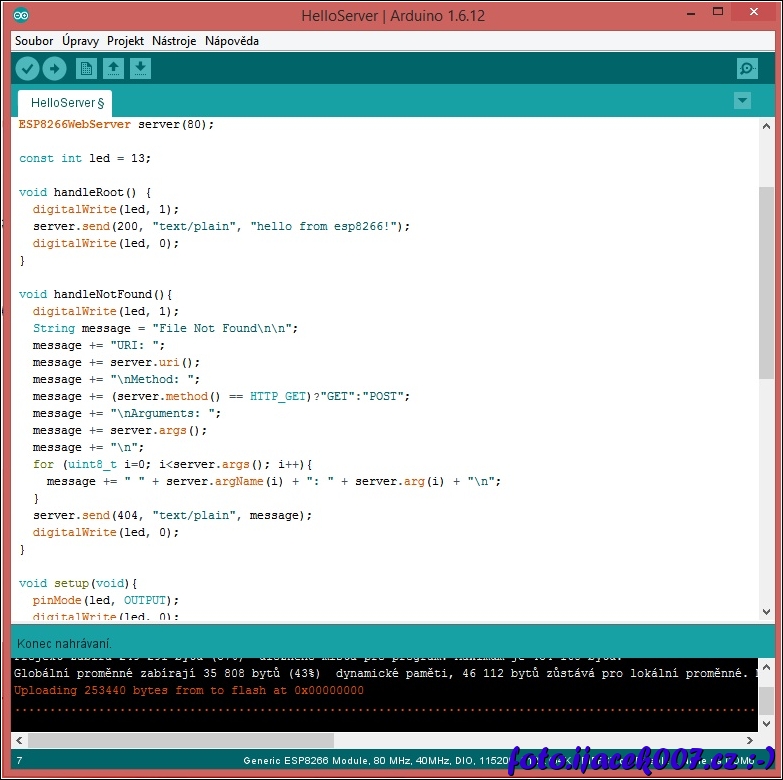Create a new sketch with New icon

[x=87, y=68]
